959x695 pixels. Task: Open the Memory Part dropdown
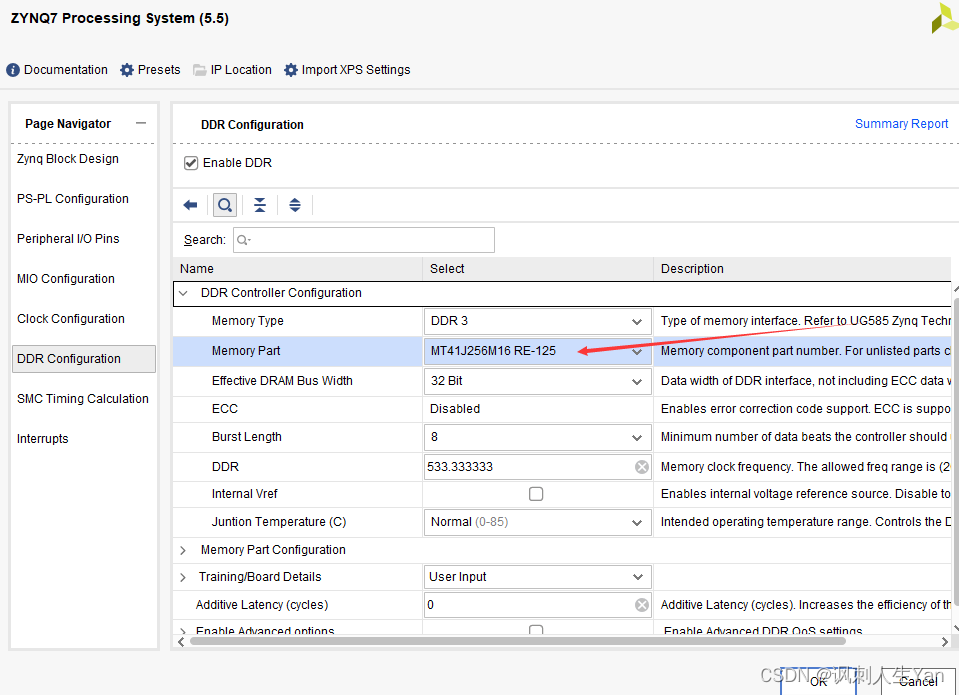(637, 351)
